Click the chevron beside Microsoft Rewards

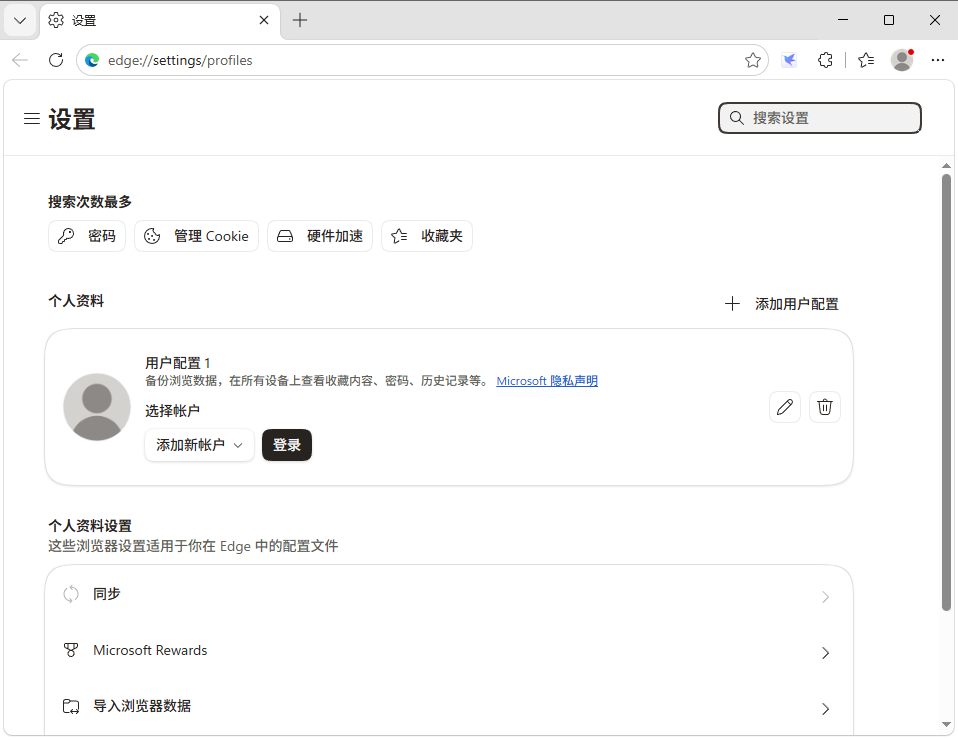(x=825, y=653)
